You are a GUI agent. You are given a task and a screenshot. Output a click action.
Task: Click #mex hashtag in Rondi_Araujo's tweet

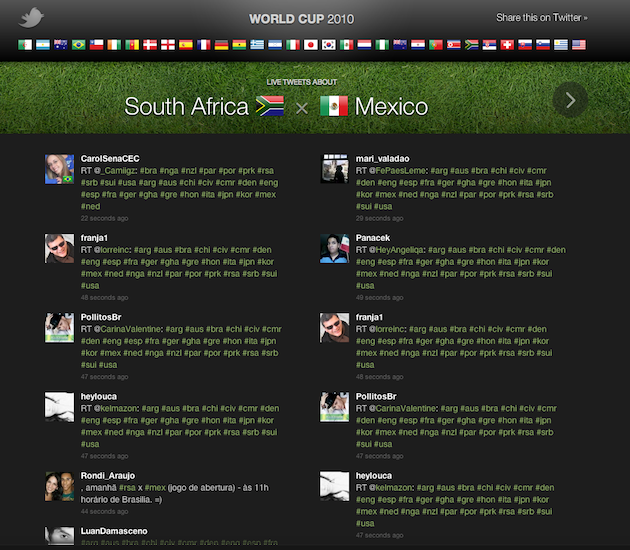point(155,488)
